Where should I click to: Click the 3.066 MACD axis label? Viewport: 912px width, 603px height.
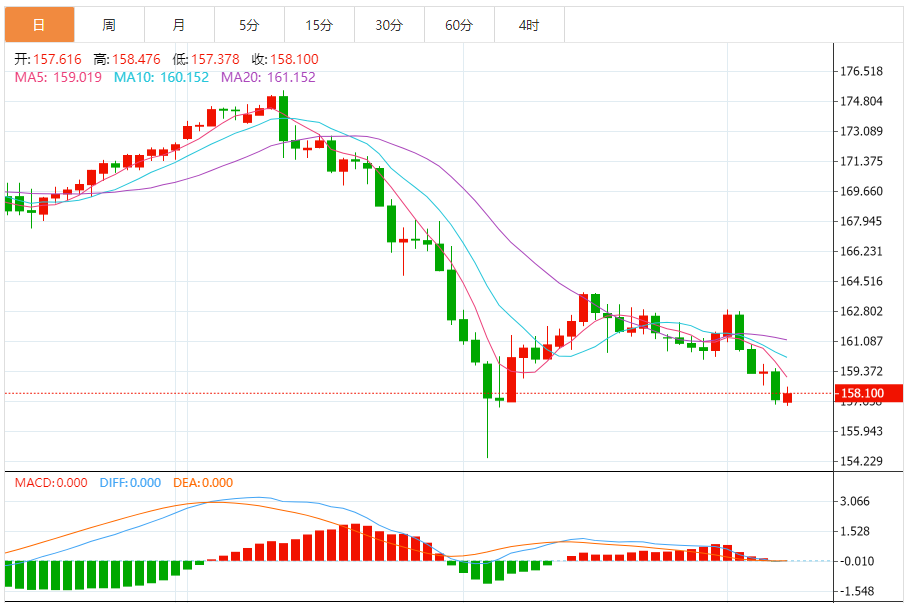[855, 501]
